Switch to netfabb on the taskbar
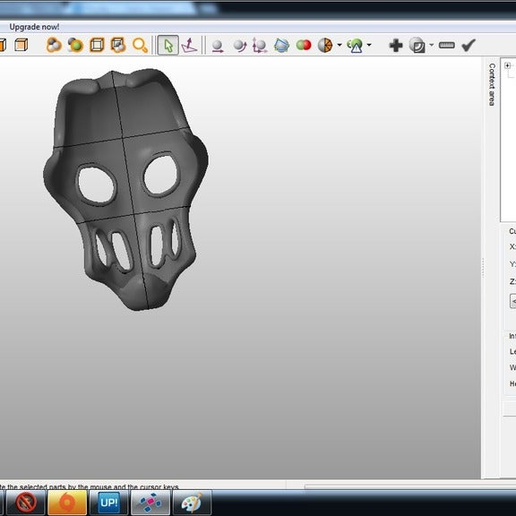Viewport: 516px width, 516px height. tap(151, 502)
